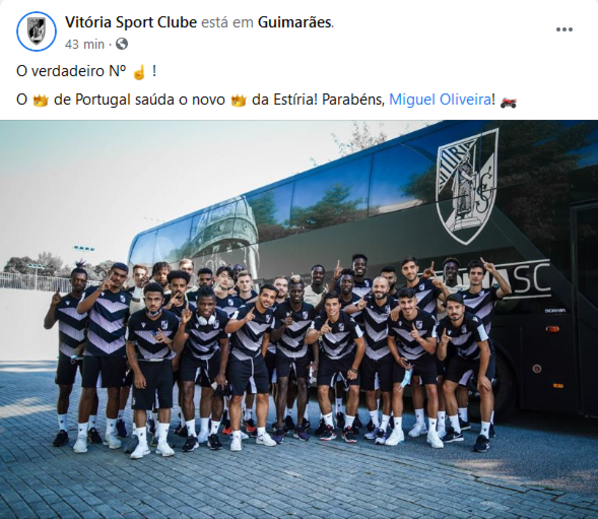Screen dimensions: 598x519
Task: Open the three-dot post options menu
Action: (564, 29)
